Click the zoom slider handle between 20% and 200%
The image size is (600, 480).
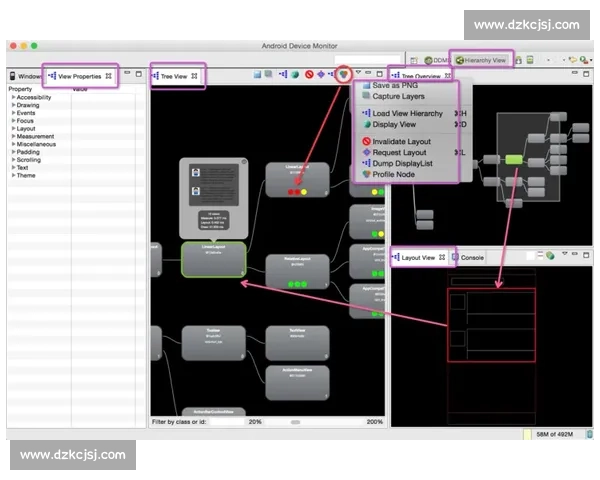click(295, 422)
